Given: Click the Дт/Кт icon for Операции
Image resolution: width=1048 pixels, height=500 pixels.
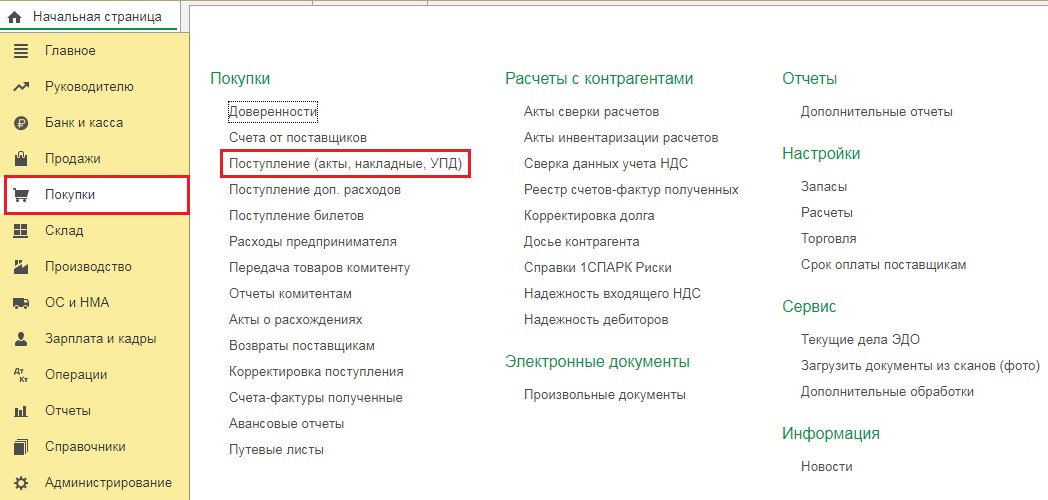Looking at the screenshot, I should tap(21, 375).
